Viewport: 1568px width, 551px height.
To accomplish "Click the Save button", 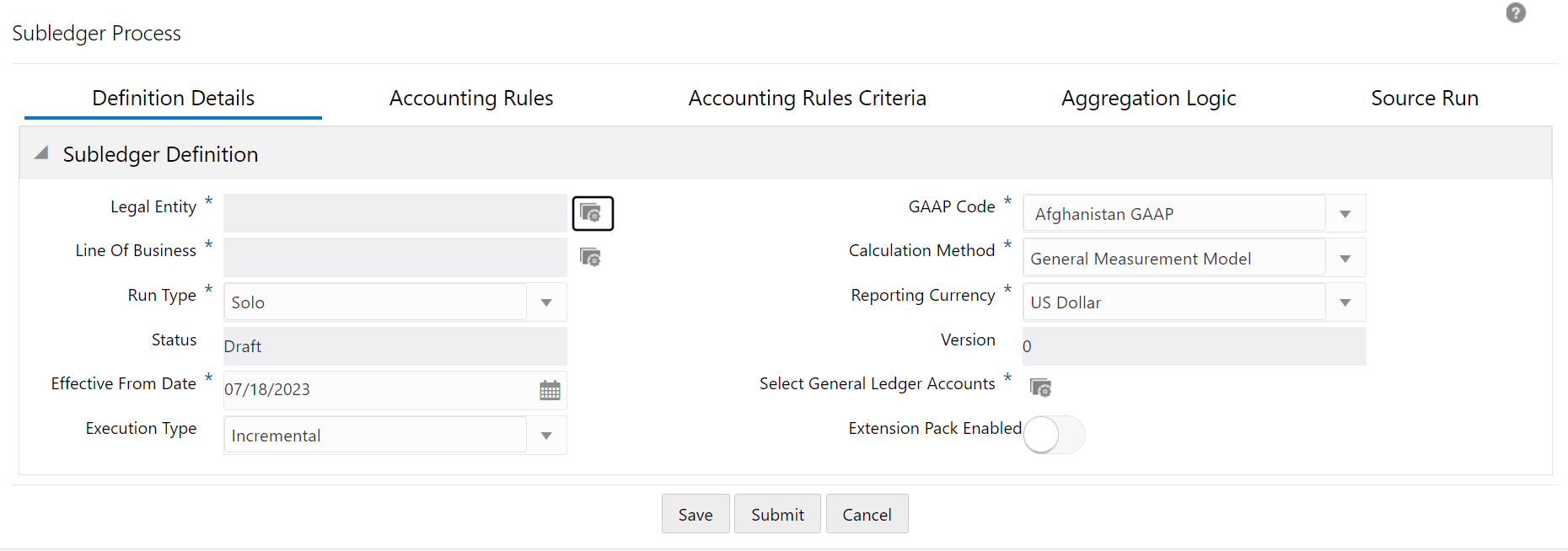I will [695, 514].
